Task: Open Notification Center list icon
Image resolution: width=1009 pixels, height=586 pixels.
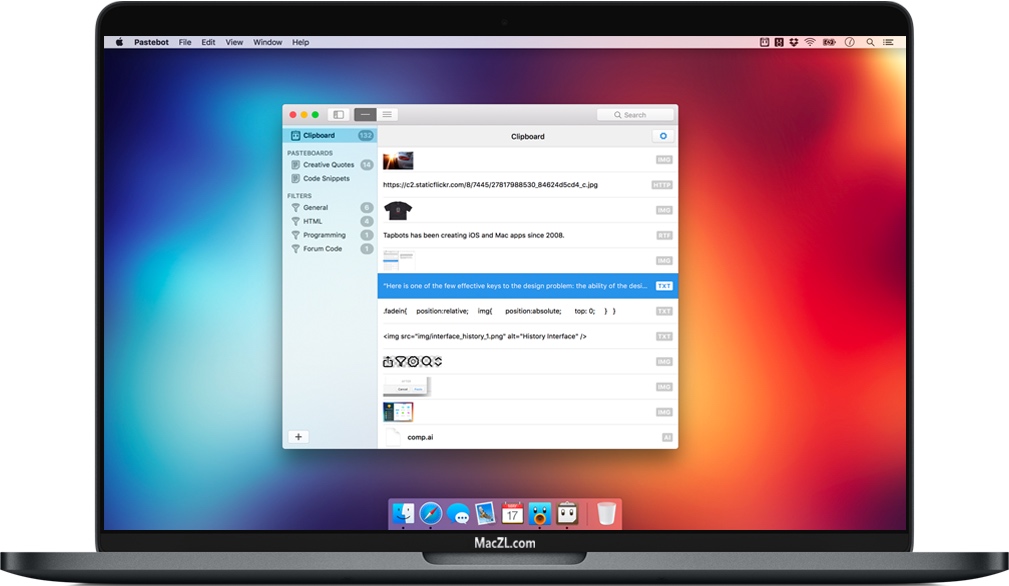Action: coord(888,42)
